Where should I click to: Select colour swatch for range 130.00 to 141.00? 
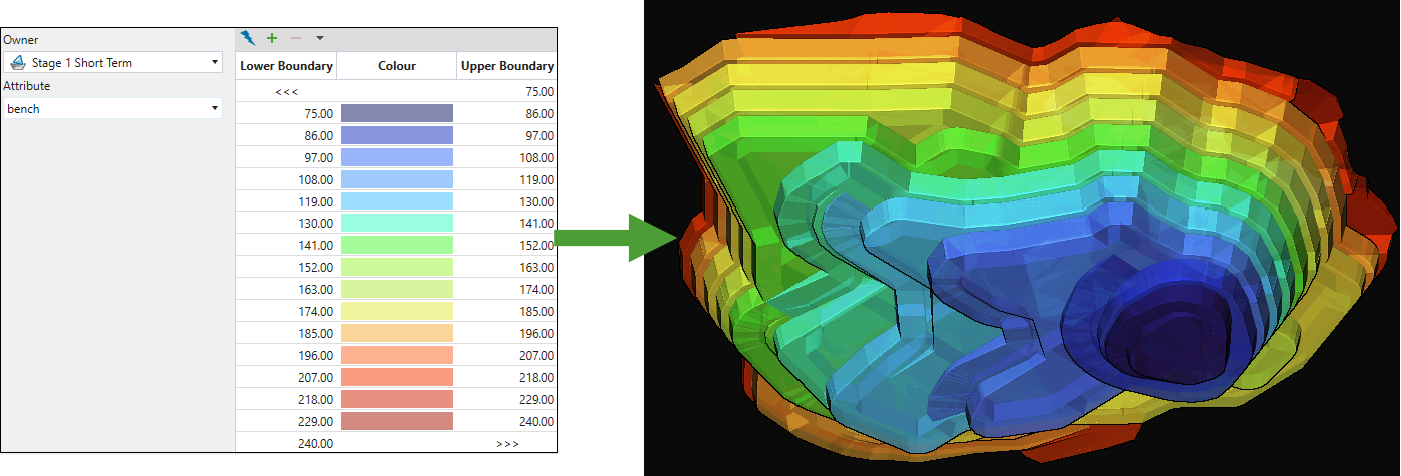click(397, 223)
